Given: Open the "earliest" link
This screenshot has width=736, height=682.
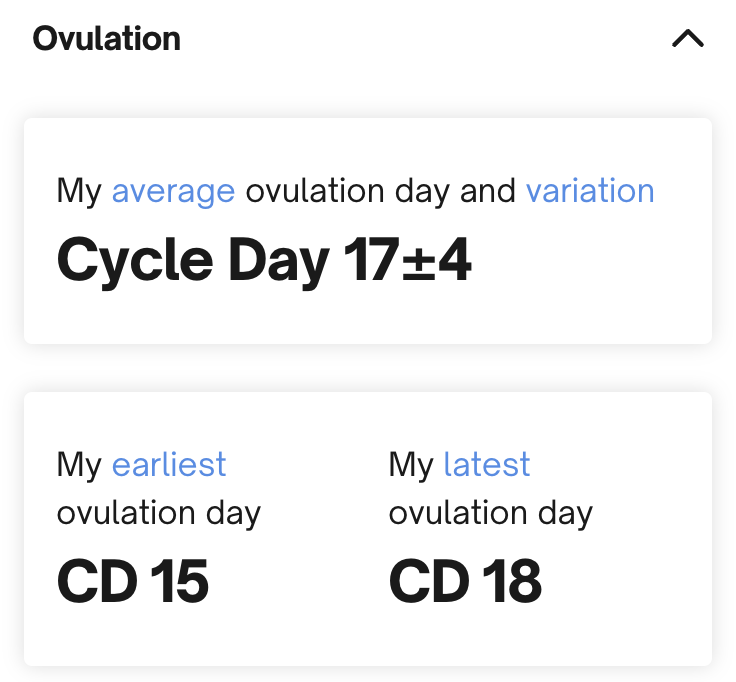Looking at the screenshot, I should pyautogui.click(x=169, y=464).
